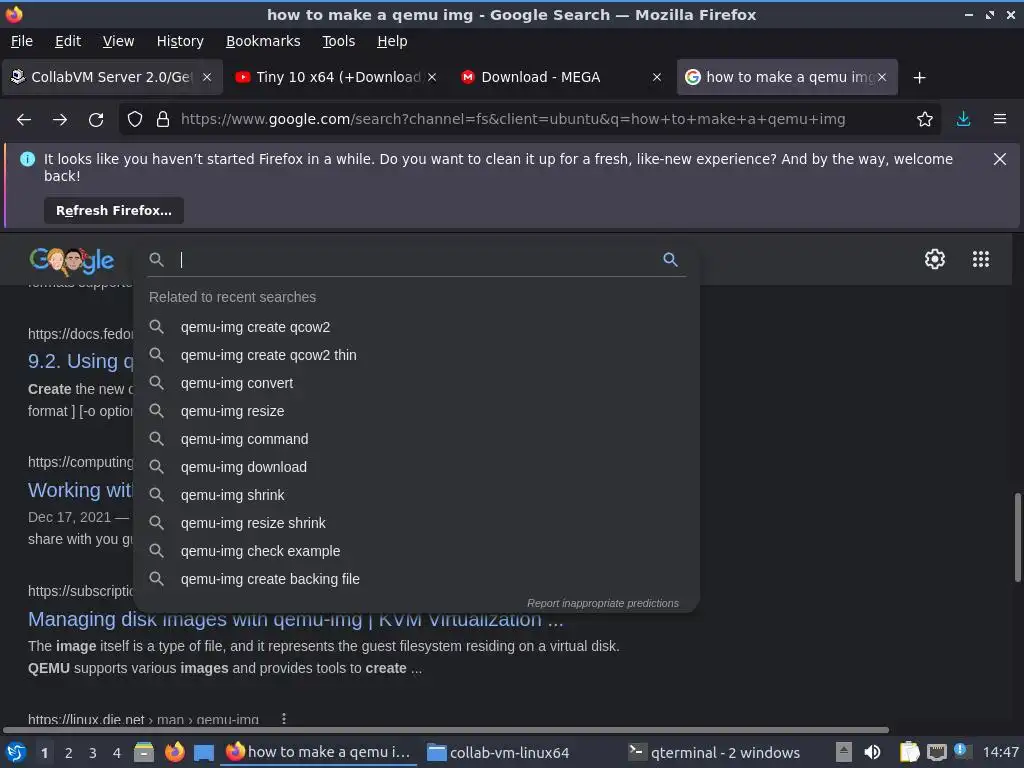The width and height of the screenshot is (1024, 768).
Task: Close the Download - MEGA tab
Action: 657,77
